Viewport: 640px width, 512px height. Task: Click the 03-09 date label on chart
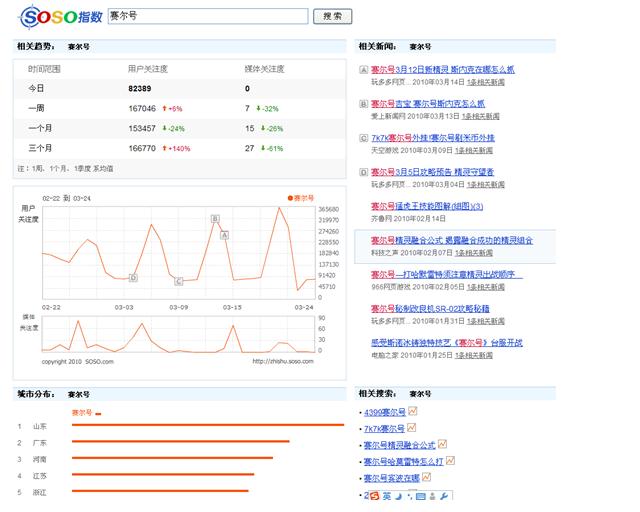(179, 307)
